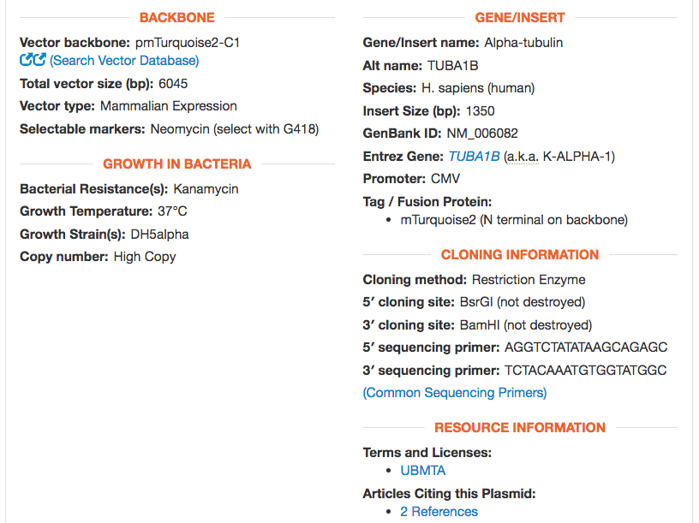Image resolution: width=699 pixels, height=523 pixels.
Task: Click the CLONING INFORMATION section heading
Action: [520, 255]
